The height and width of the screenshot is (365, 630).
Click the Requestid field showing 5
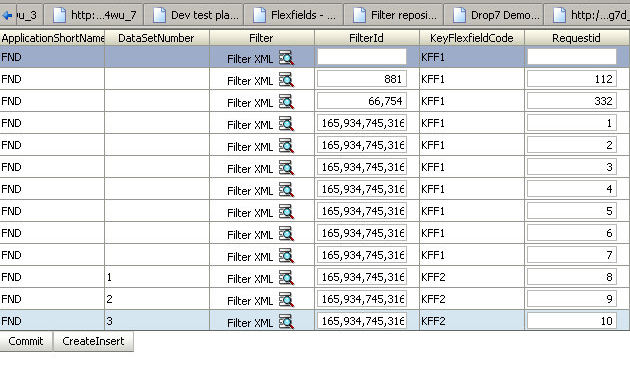pyautogui.click(x=572, y=211)
